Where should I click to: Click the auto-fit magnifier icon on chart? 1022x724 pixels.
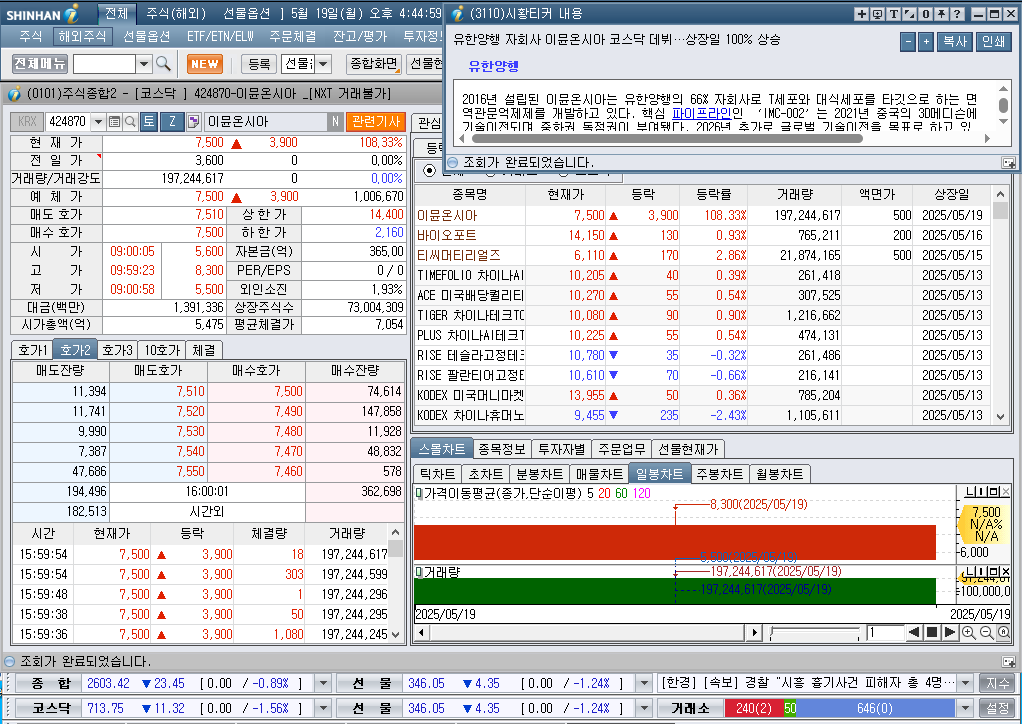1004,632
